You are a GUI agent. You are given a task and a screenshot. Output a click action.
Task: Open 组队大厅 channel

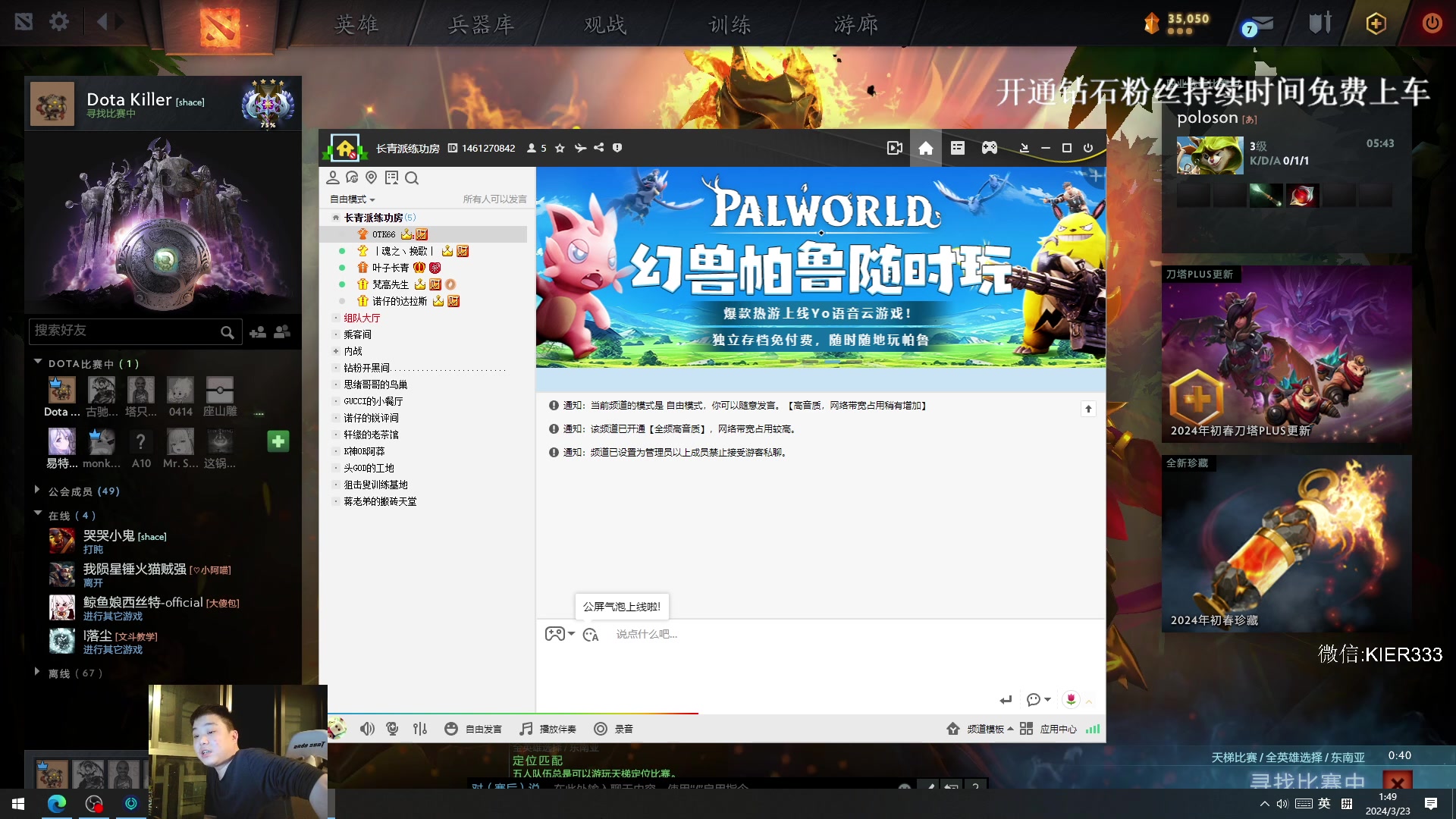point(362,318)
